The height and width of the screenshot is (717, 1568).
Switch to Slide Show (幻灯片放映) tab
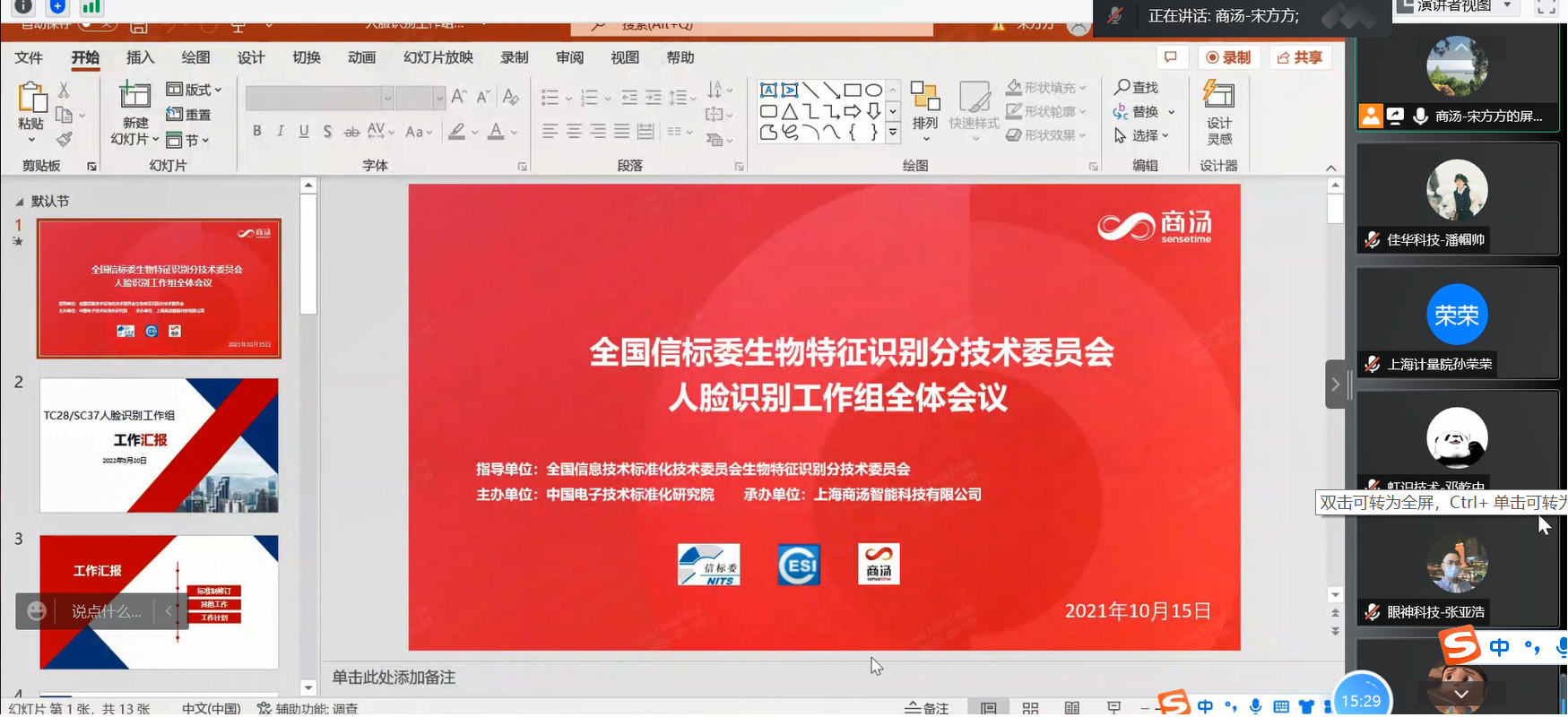click(x=438, y=57)
